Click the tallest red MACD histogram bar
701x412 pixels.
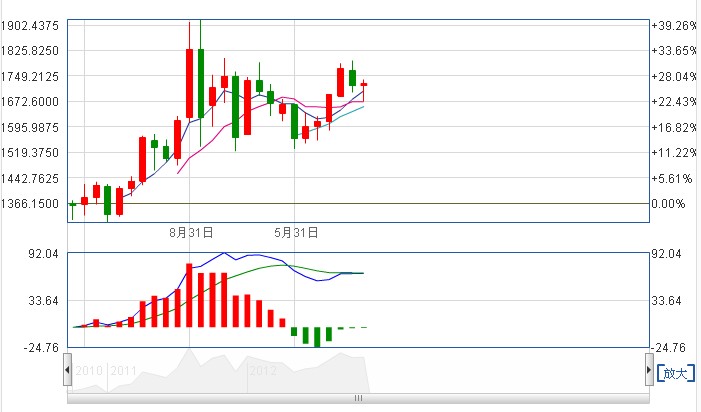click(189, 295)
